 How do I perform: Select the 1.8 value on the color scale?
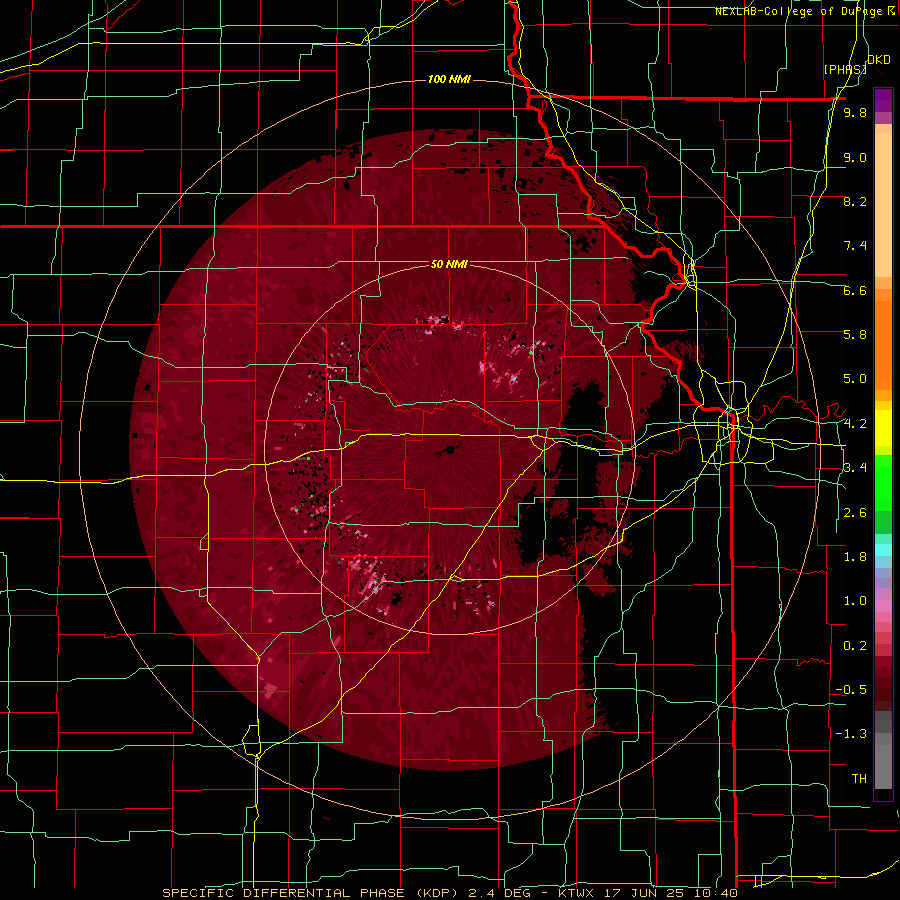[855, 557]
